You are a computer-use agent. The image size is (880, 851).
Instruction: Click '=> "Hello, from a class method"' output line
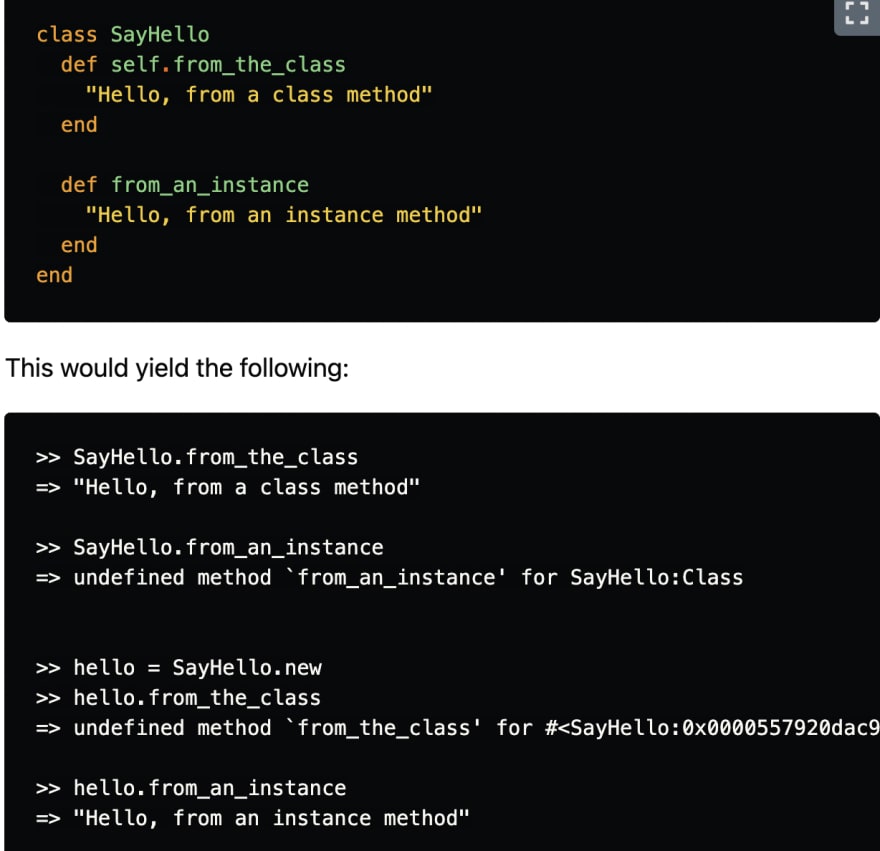click(x=228, y=487)
